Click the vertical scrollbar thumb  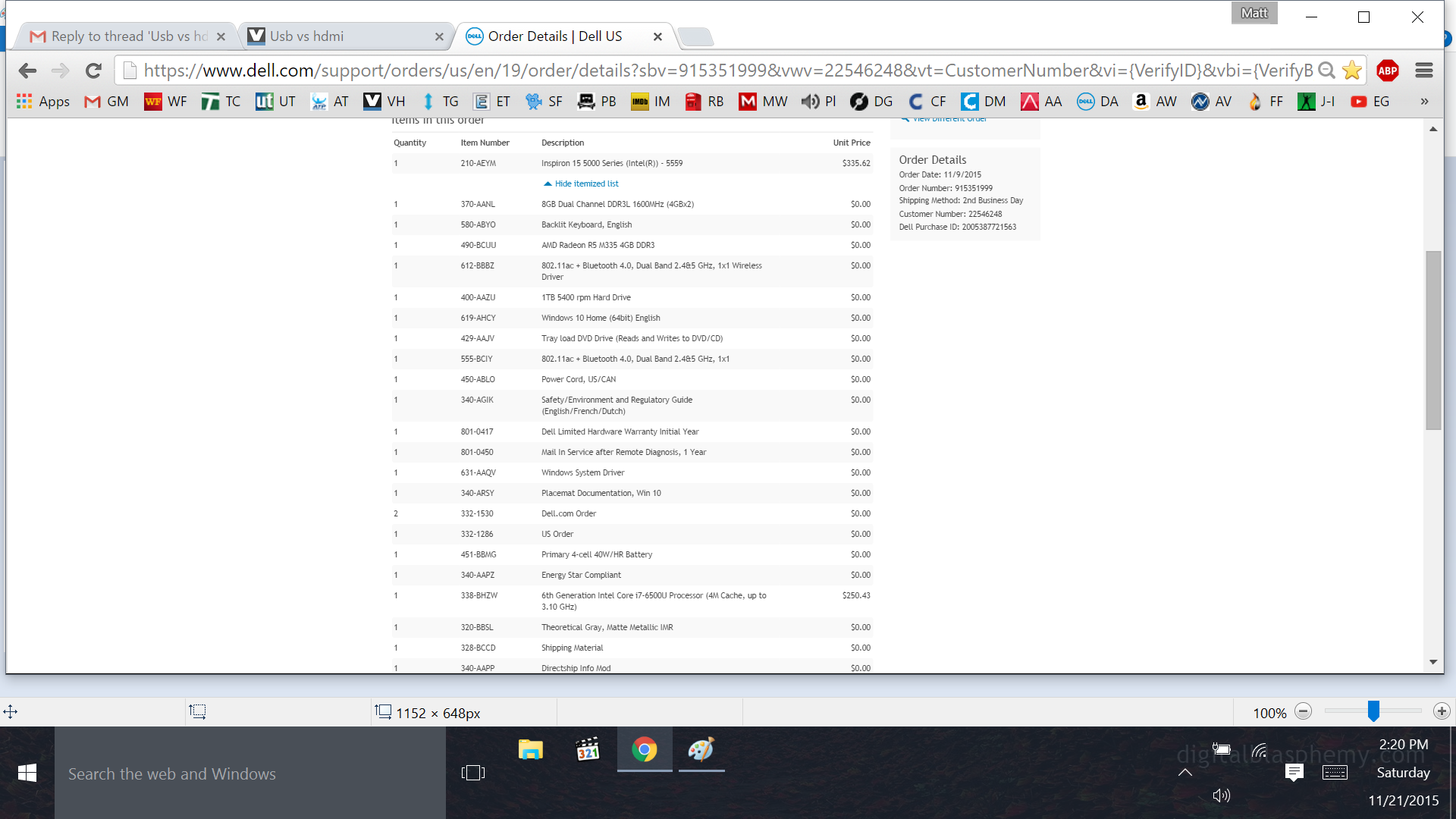click(x=1433, y=340)
